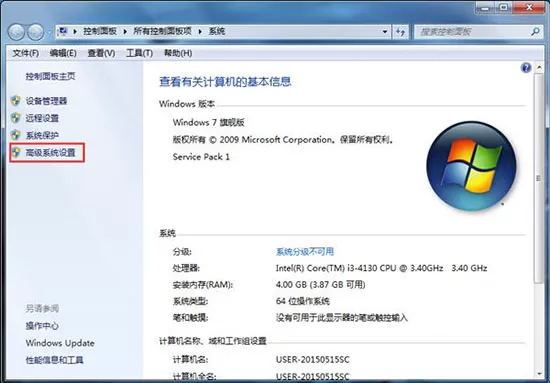The height and width of the screenshot is (383, 550).
Task: Click the Back navigation arrow button
Action: coord(16,32)
